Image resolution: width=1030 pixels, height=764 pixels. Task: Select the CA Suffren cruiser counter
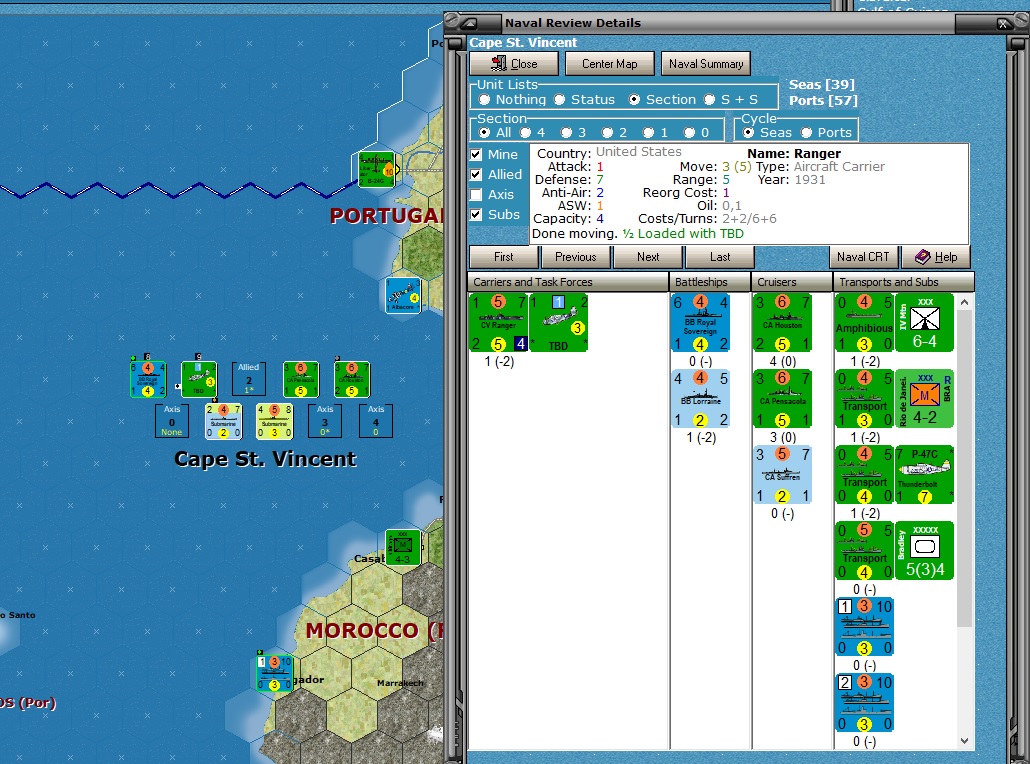pyautogui.click(x=783, y=474)
